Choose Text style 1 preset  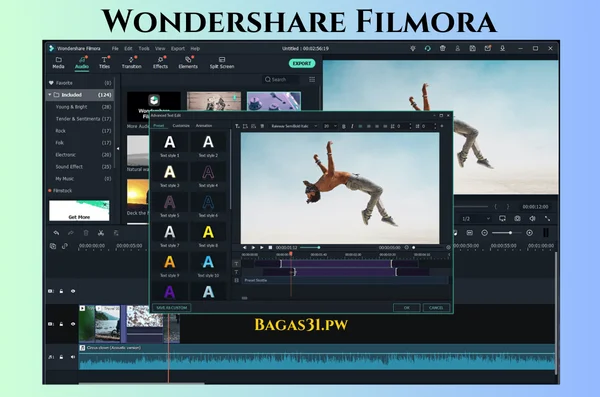click(170, 145)
